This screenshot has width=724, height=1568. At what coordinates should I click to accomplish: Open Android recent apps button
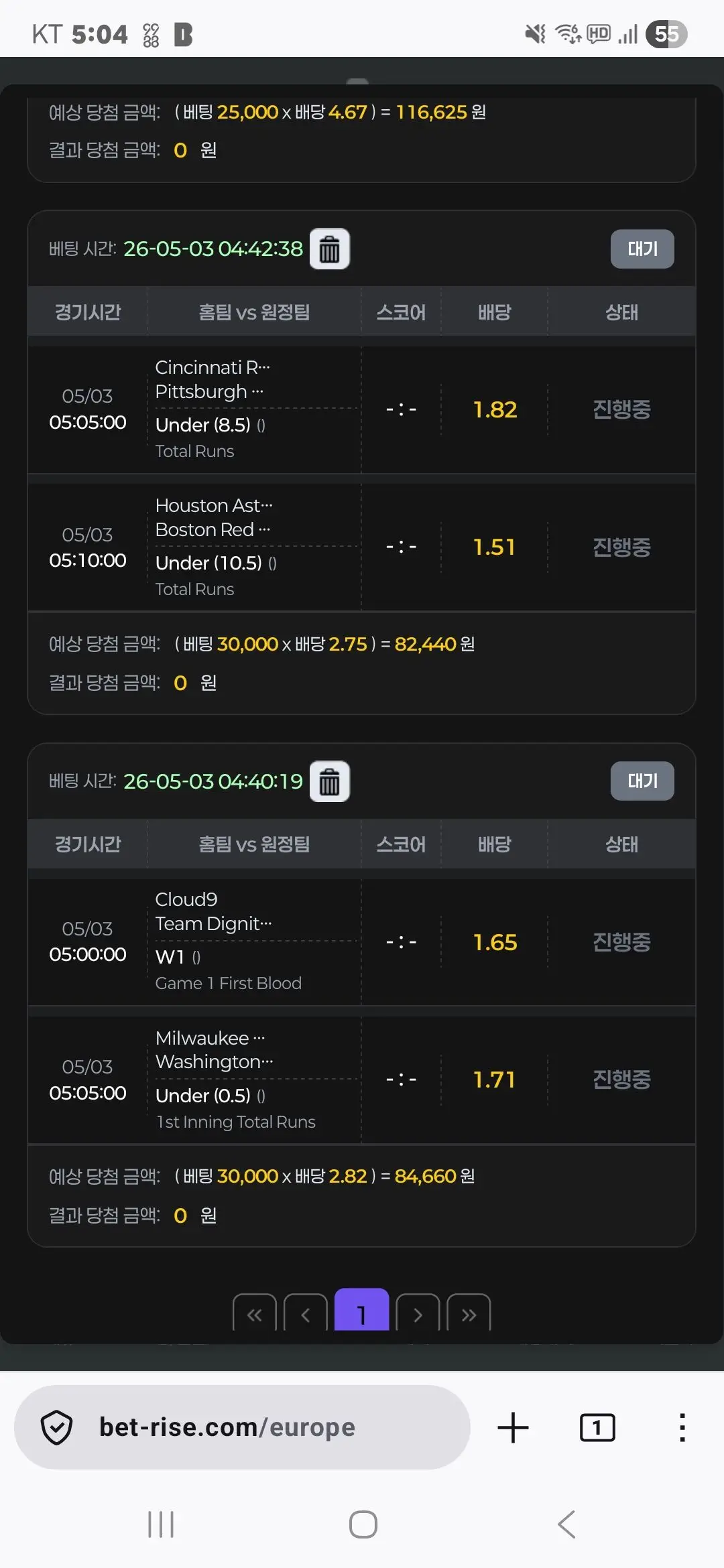[161, 1524]
